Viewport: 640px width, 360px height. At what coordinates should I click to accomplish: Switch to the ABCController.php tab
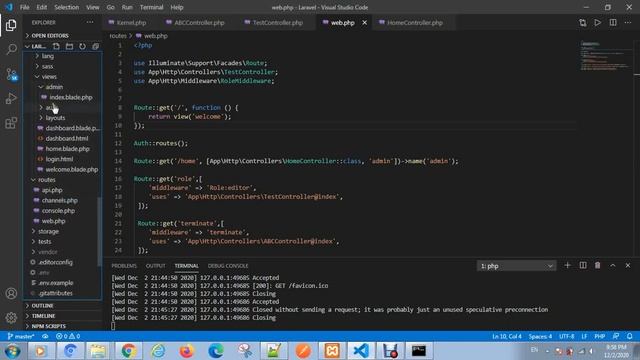point(199,23)
